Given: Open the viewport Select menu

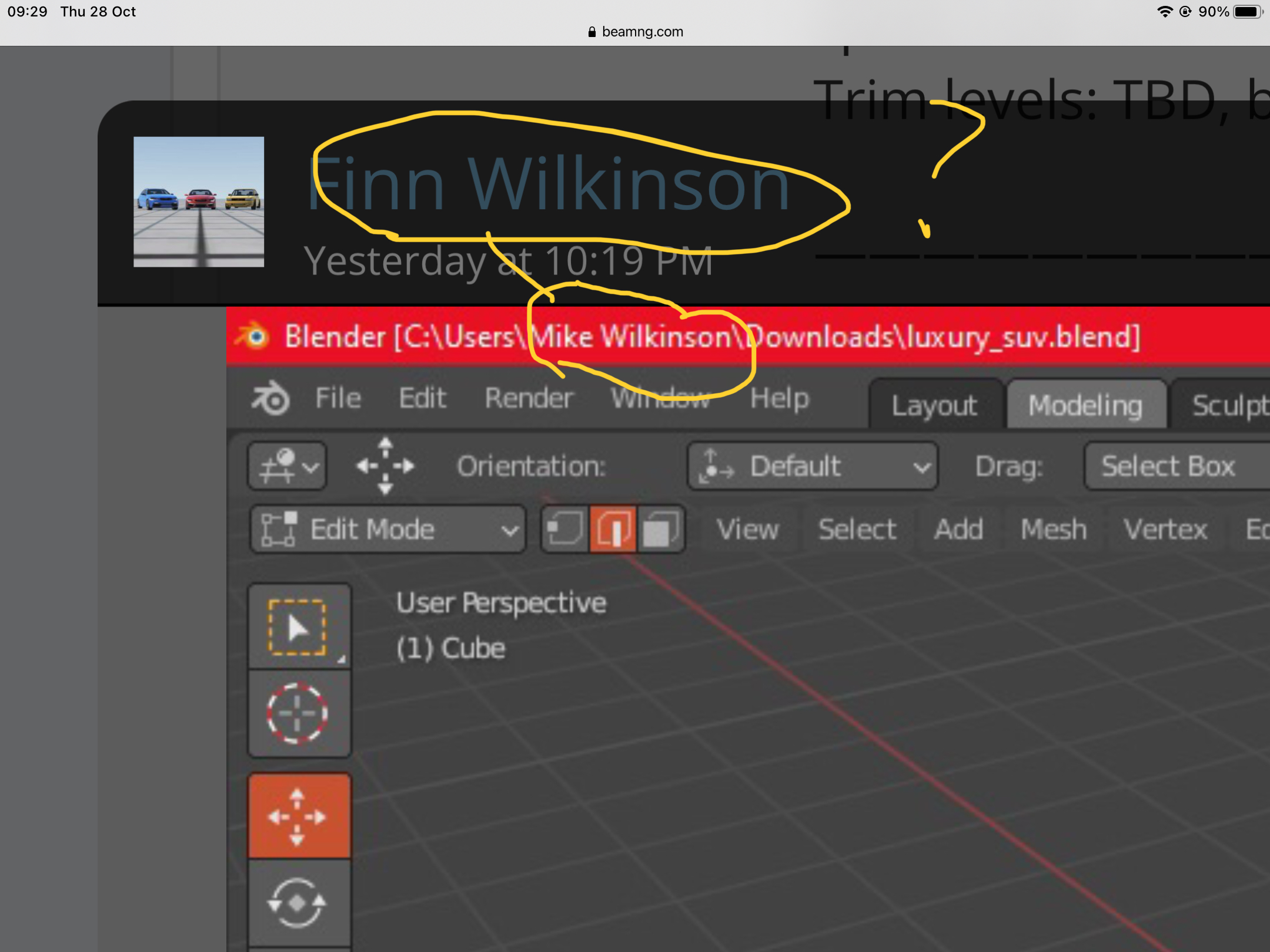Looking at the screenshot, I should pos(857,529).
